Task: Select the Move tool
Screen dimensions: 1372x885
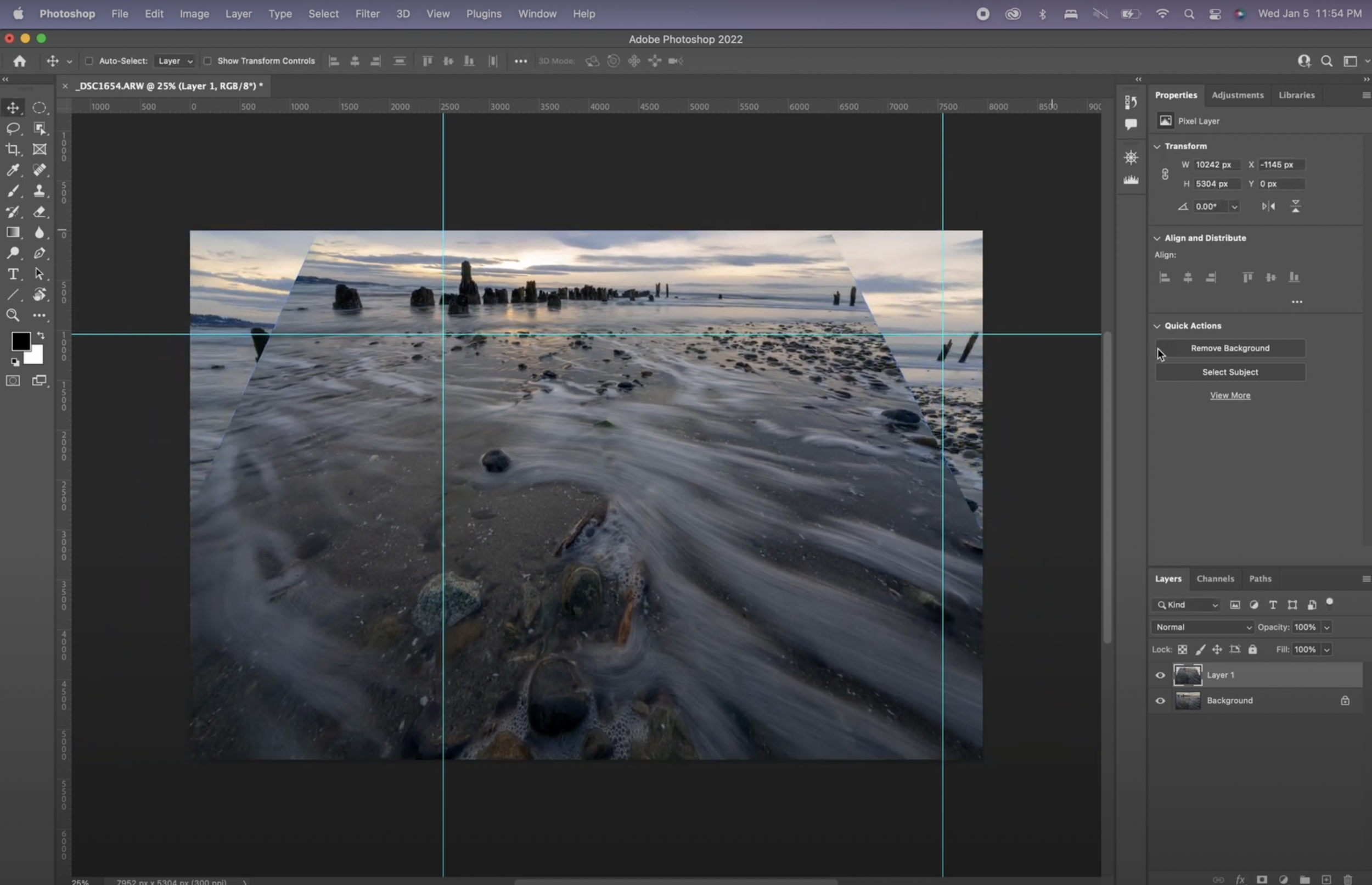Action: [x=13, y=107]
